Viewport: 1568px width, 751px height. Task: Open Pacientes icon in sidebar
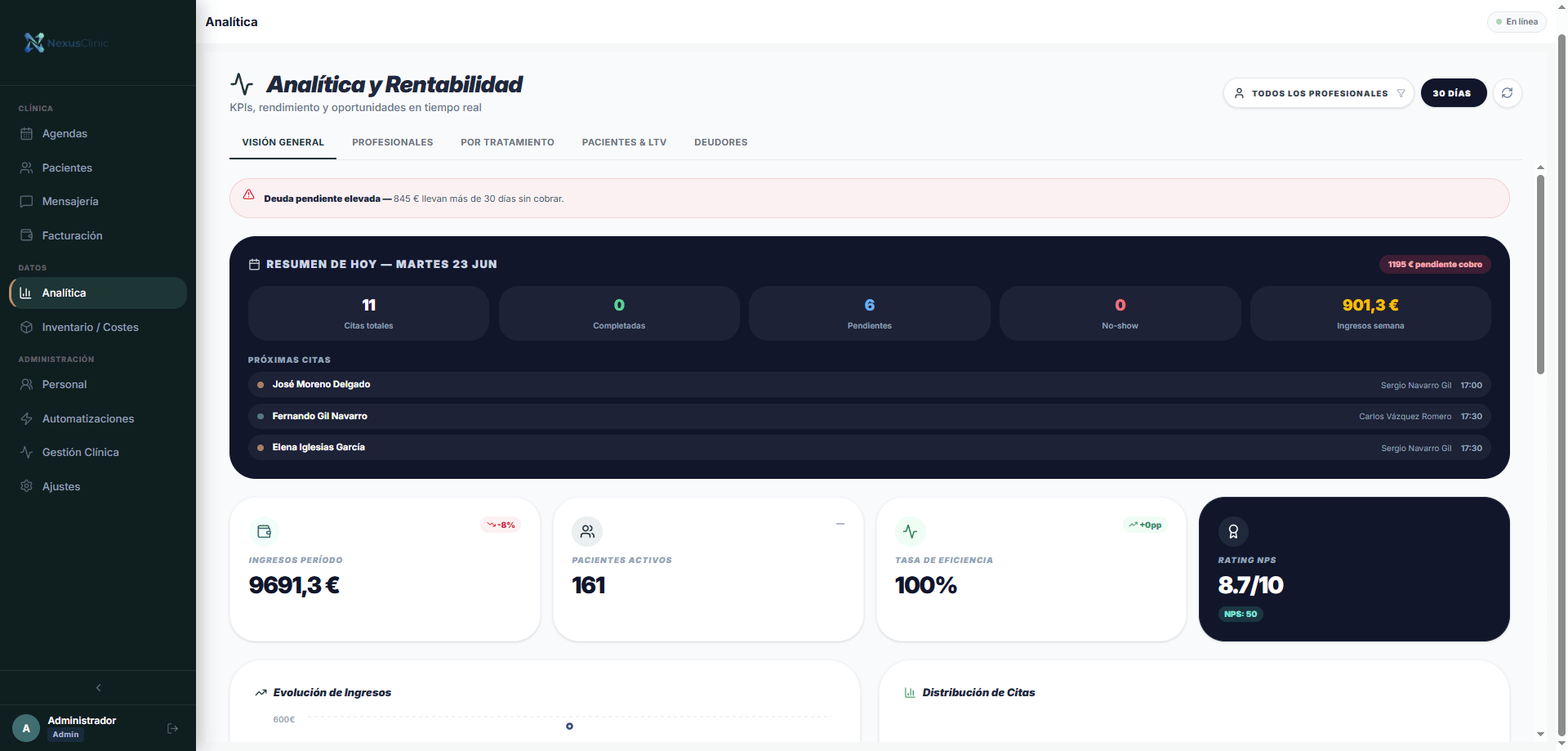point(26,168)
